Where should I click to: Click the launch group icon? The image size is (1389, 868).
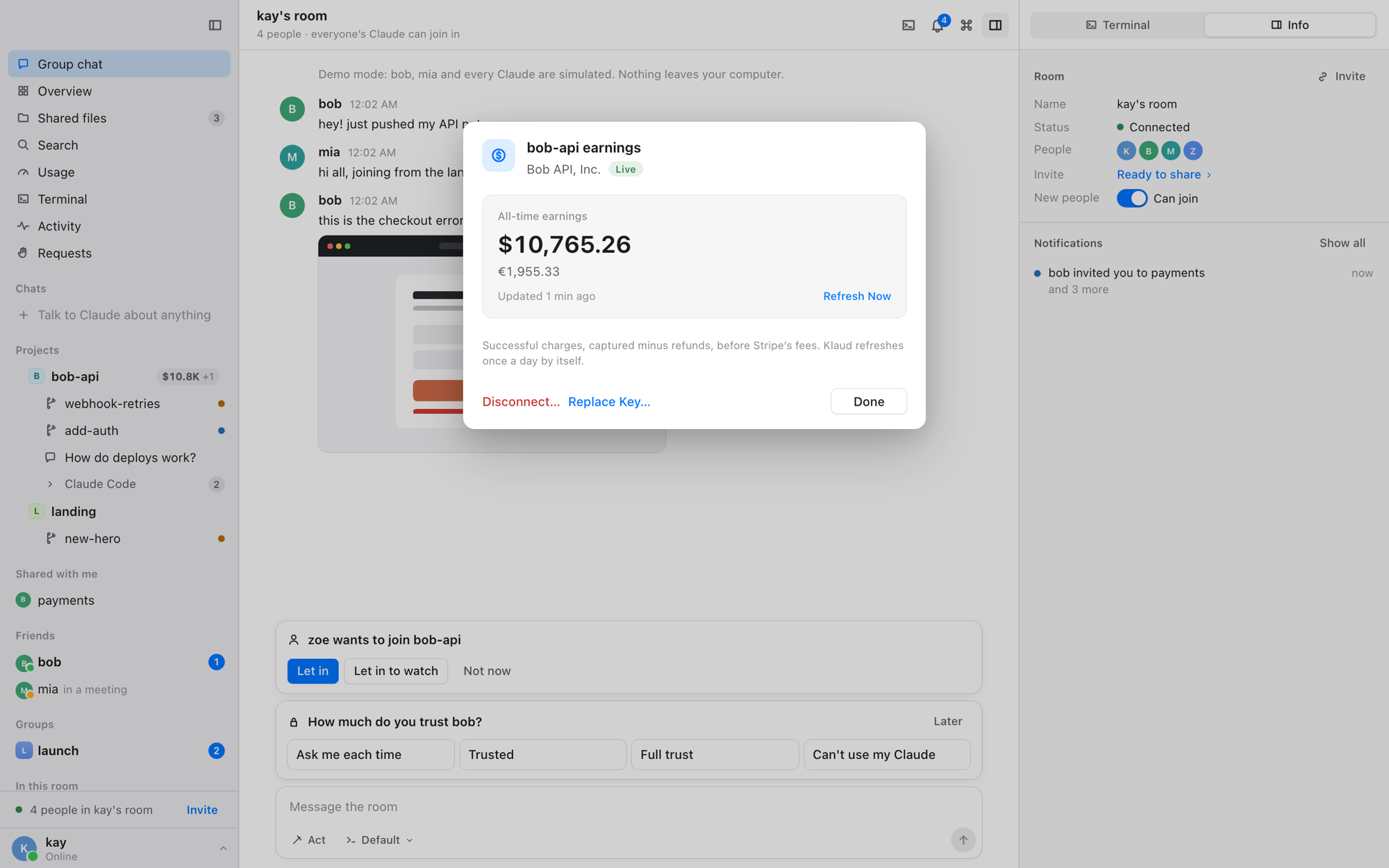[24, 751]
